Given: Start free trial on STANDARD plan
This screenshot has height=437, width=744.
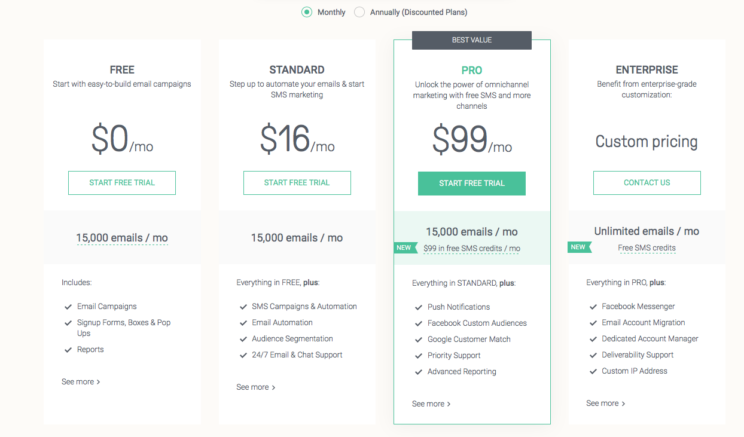Looking at the screenshot, I should pos(297,183).
